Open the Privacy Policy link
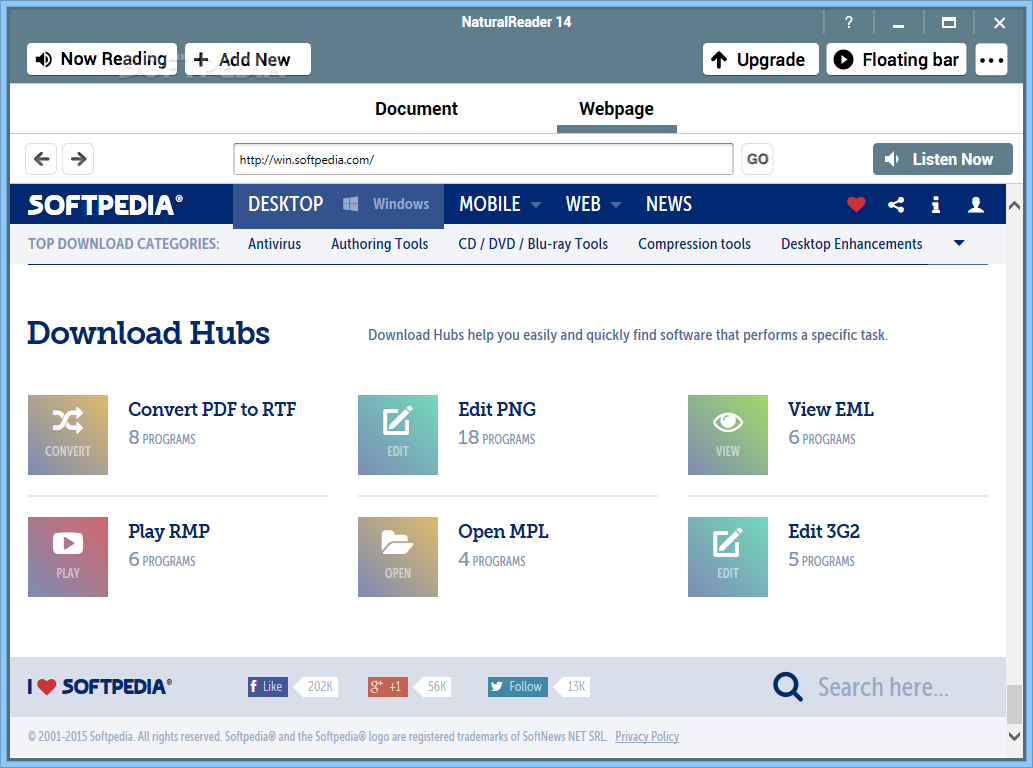 click(x=647, y=736)
